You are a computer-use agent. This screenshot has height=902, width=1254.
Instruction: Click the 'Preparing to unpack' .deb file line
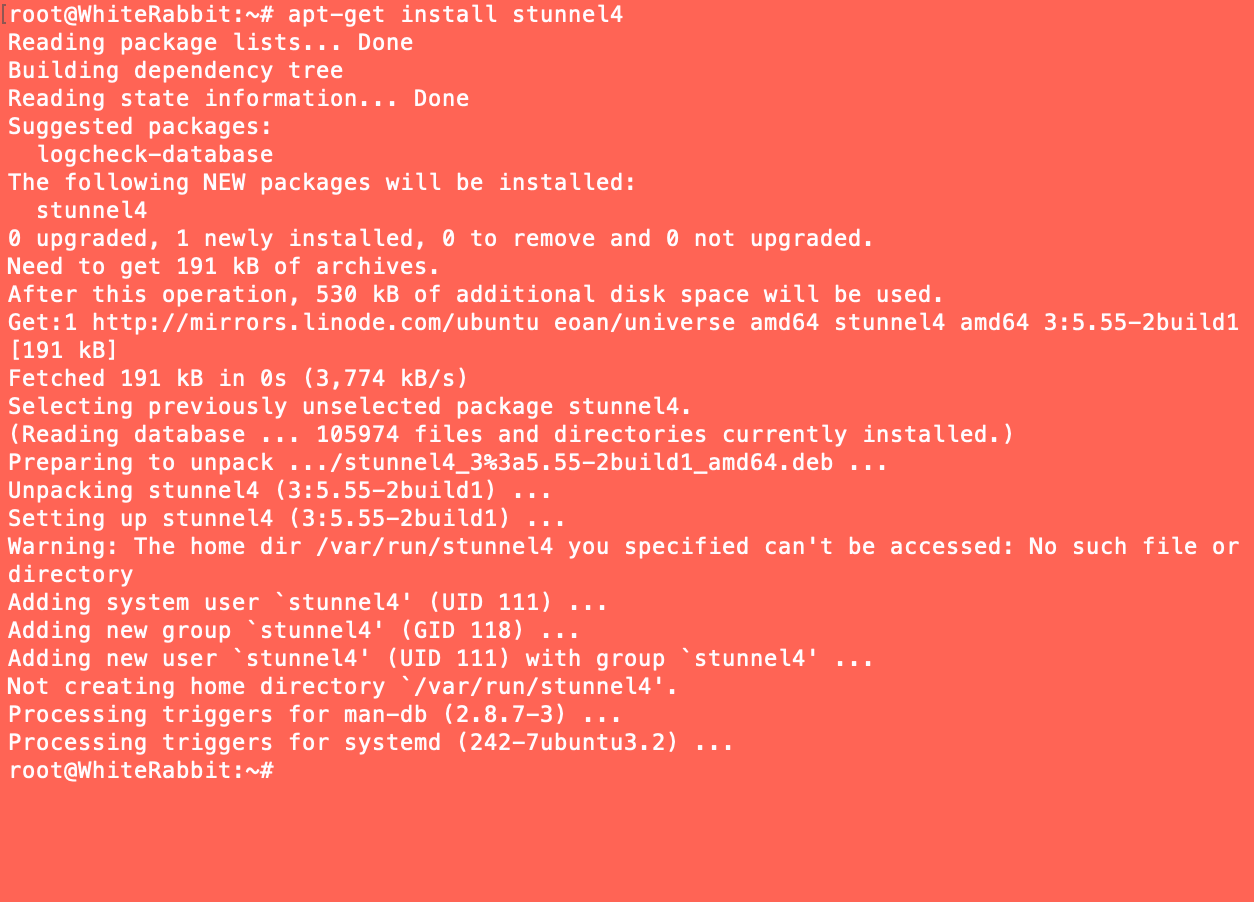point(448,463)
